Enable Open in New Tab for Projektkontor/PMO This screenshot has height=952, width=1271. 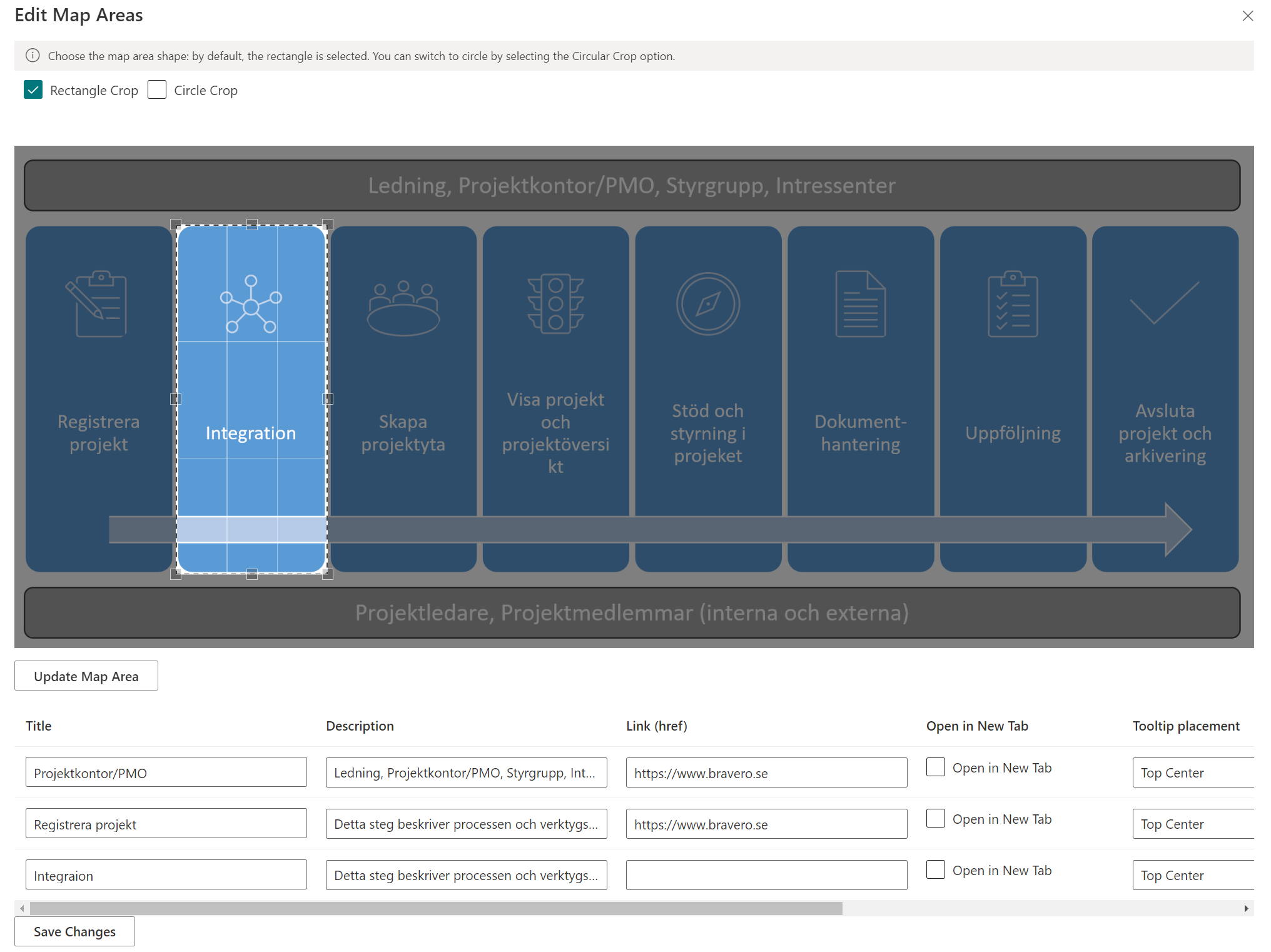936,767
